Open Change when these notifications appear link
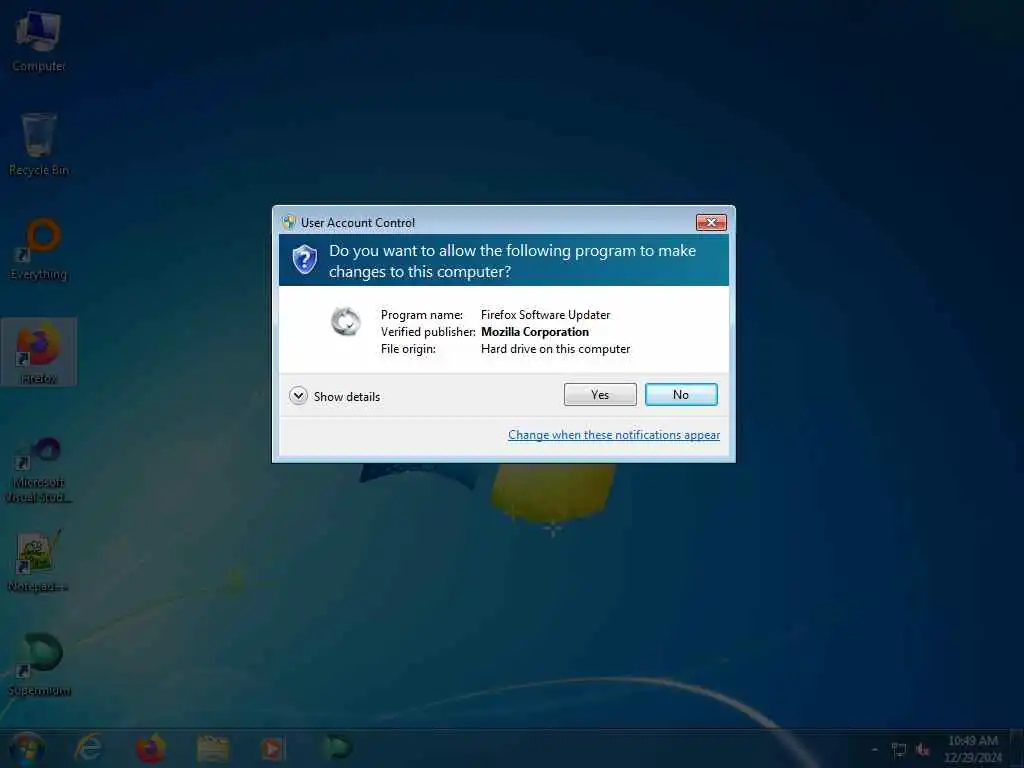 [614, 435]
